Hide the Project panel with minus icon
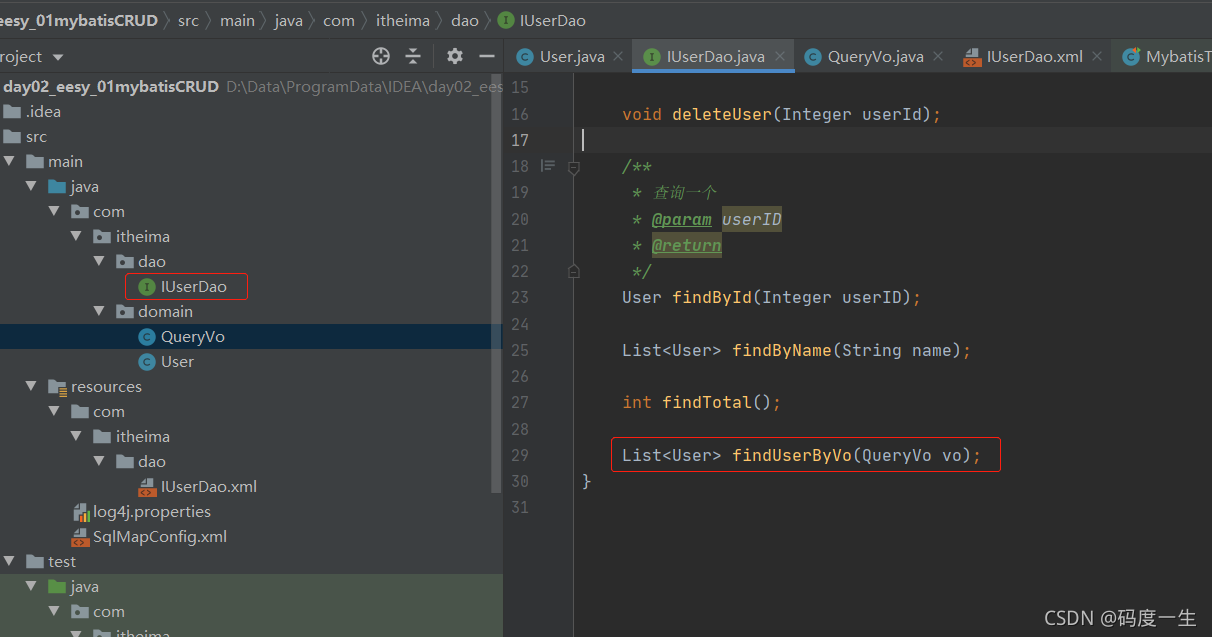Viewport: 1212px width, 637px height. (487, 56)
